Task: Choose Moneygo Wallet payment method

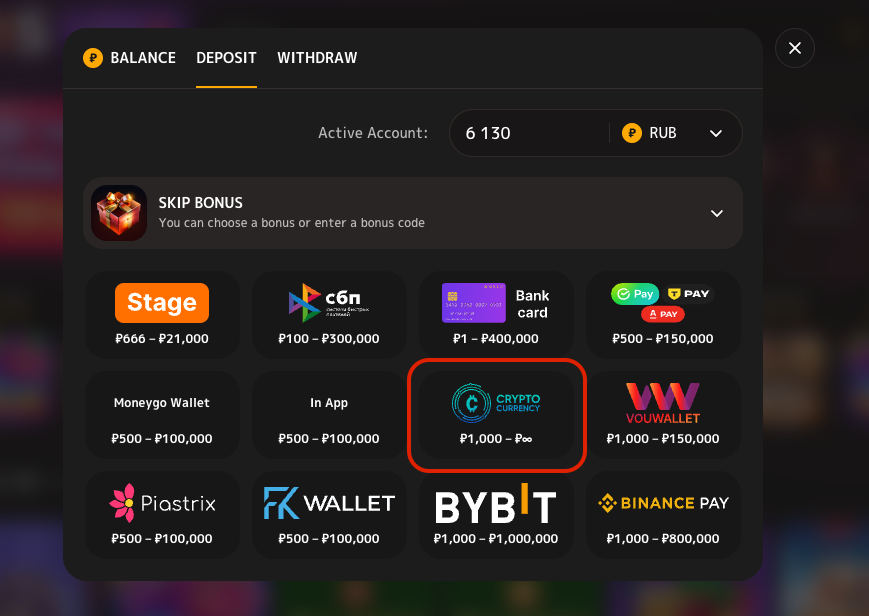Action: (x=162, y=415)
